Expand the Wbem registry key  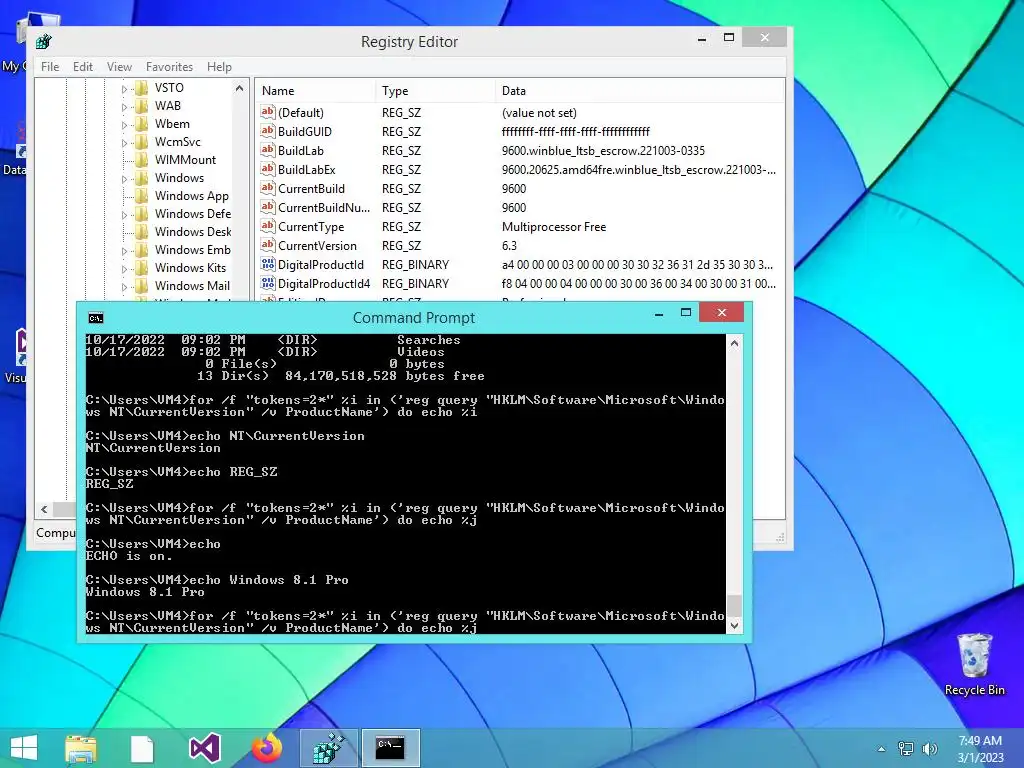124,124
